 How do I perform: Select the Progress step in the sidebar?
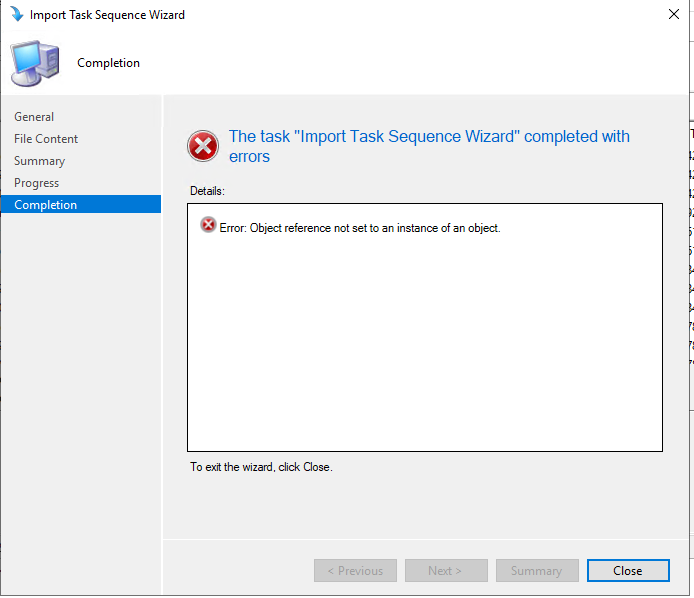[x=37, y=183]
